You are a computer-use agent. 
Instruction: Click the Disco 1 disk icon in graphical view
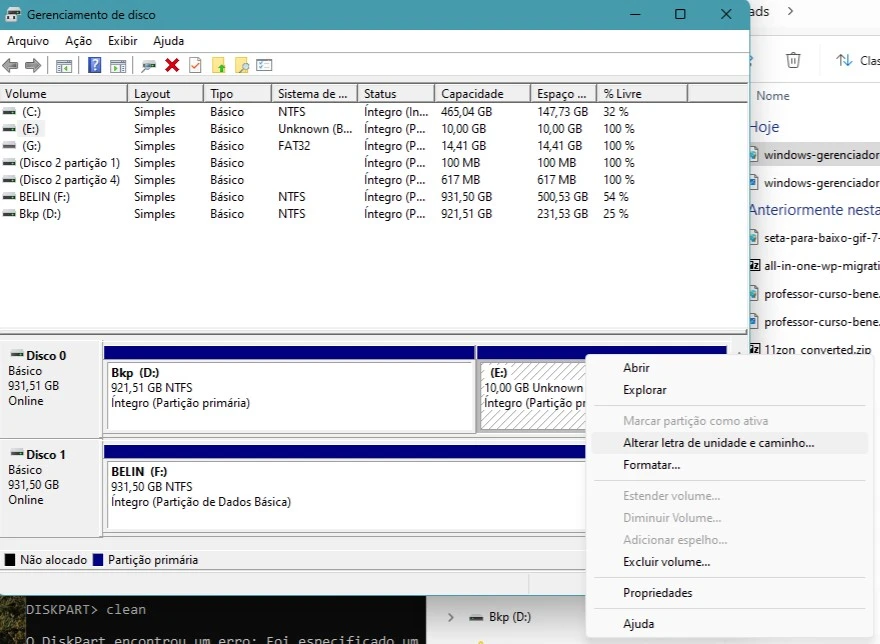pos(17,453)
